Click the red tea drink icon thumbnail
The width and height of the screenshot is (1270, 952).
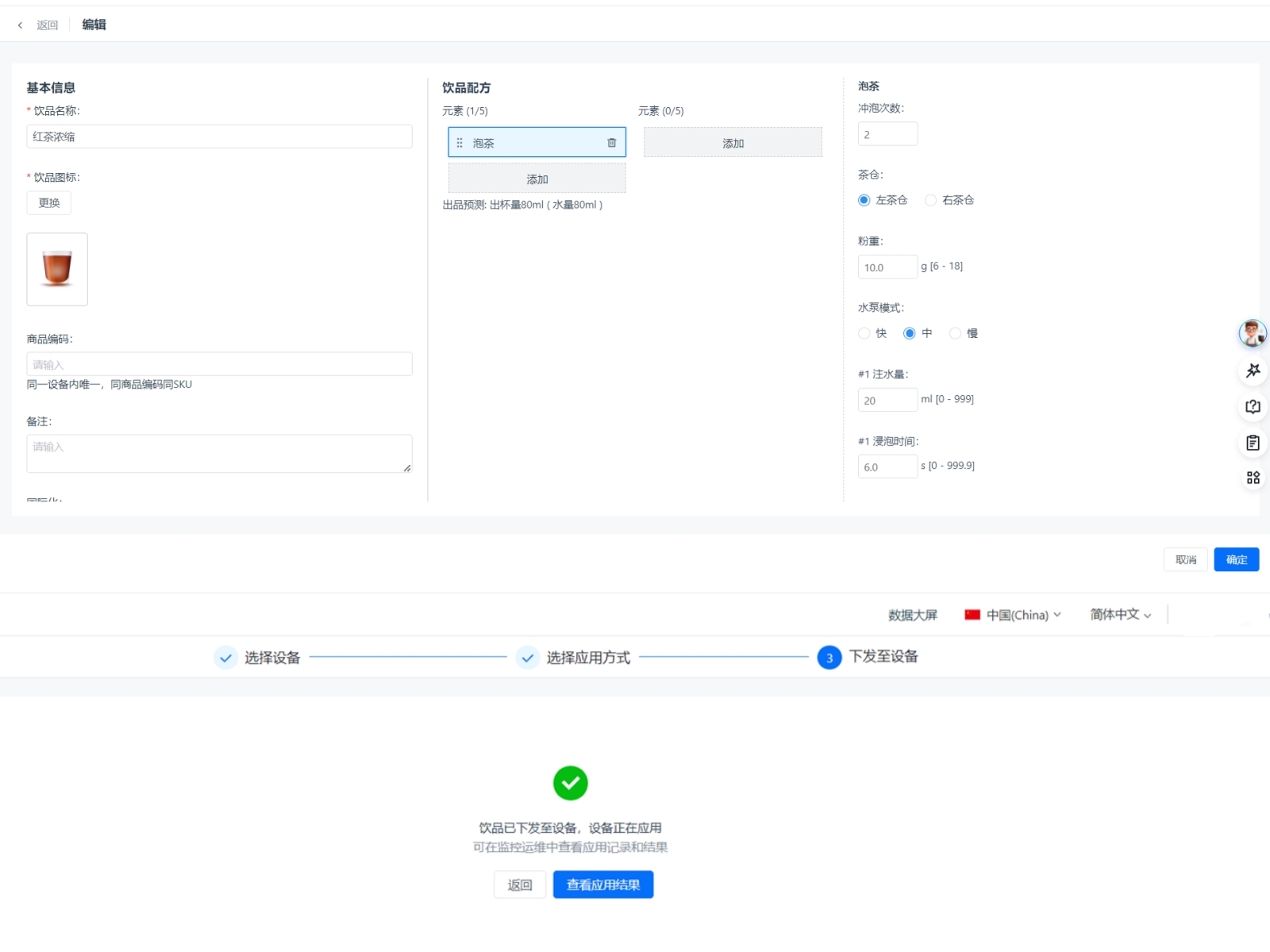click(57, 269)
